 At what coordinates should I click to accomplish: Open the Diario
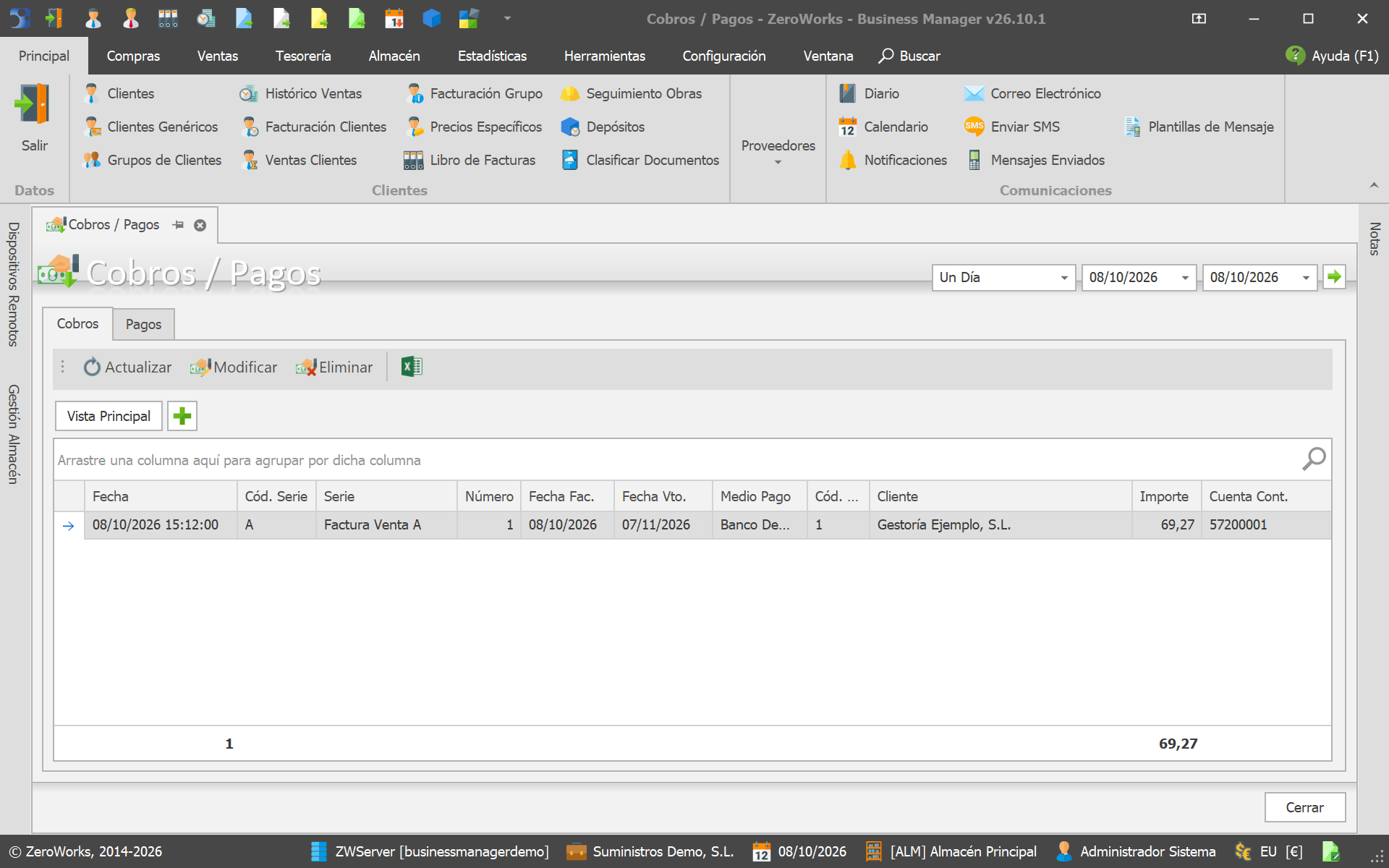(870, 93)
